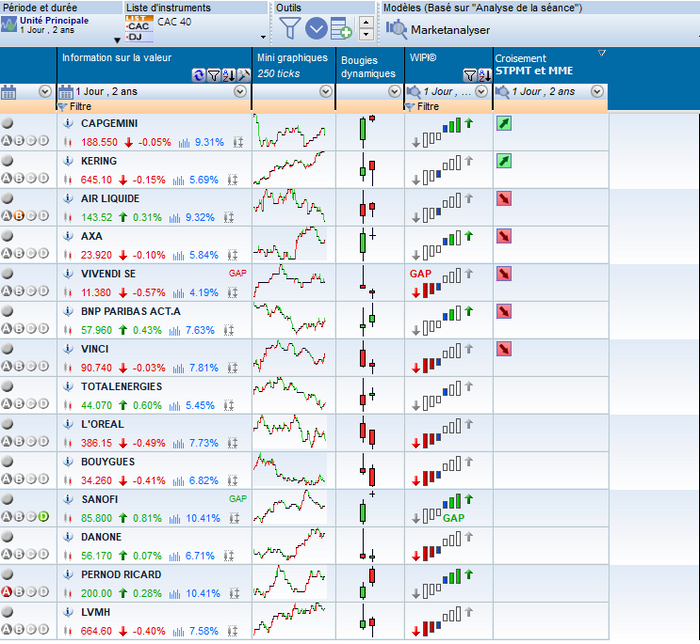Click the red GAP label on VIVENDI SE
This screenshot has width=700, height=644.
(x=238, y=273)
